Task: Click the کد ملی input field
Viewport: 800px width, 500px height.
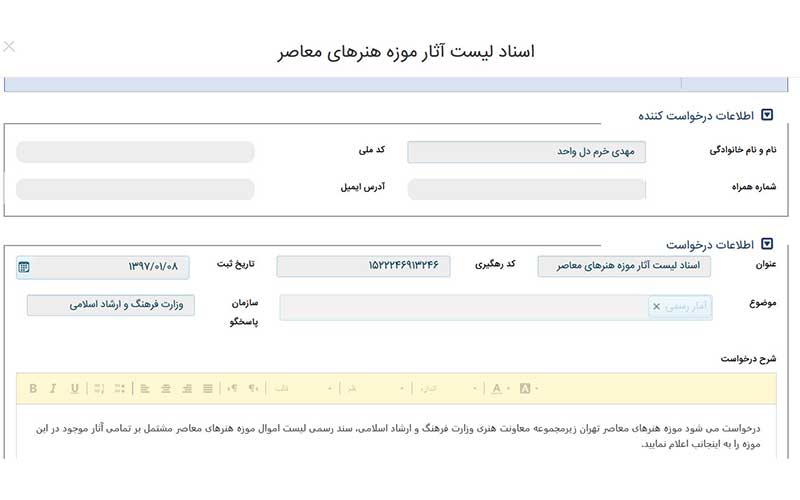Action: pyautogui.click(x=135, y=152)
